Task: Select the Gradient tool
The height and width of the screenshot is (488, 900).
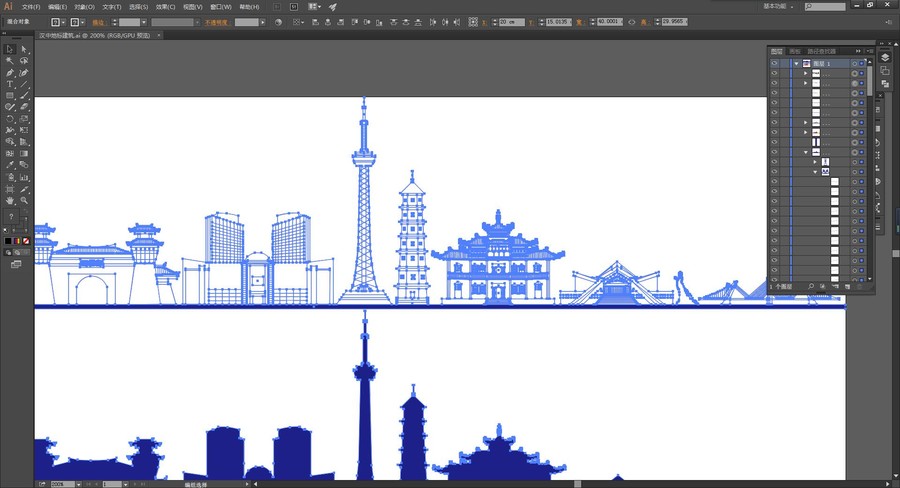Action: (x=24, y=154)
